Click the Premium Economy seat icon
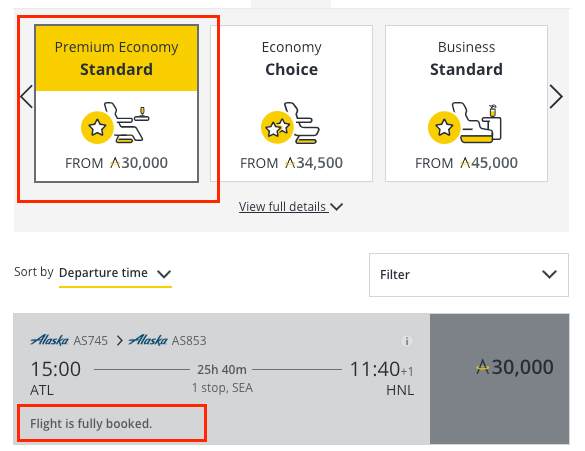585x451 pixels. (x=115, y=122)
